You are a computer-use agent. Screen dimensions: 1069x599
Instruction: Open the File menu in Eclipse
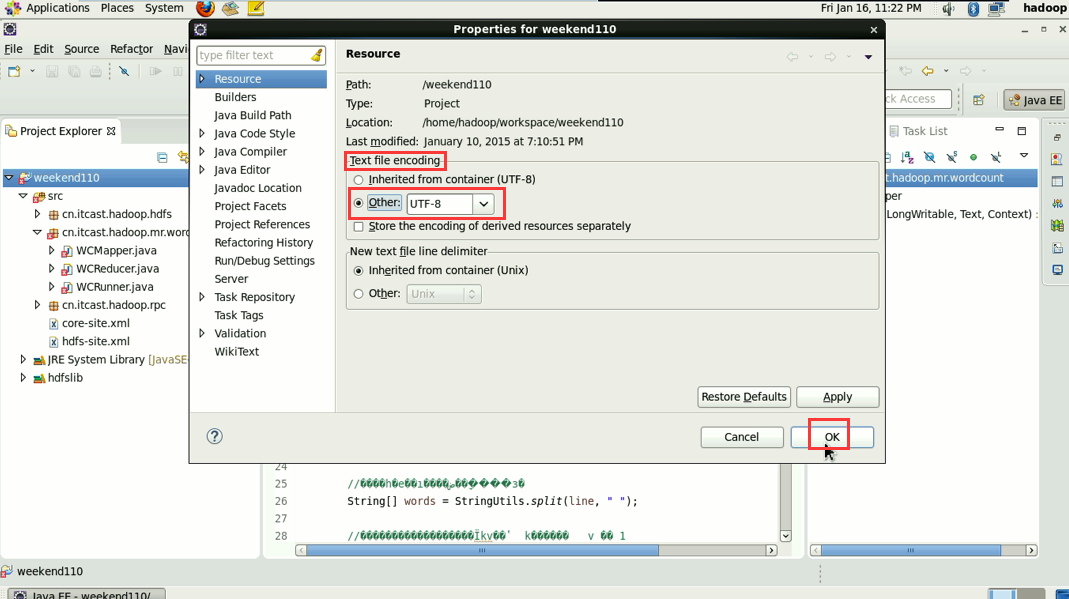(x=13, y=49)
